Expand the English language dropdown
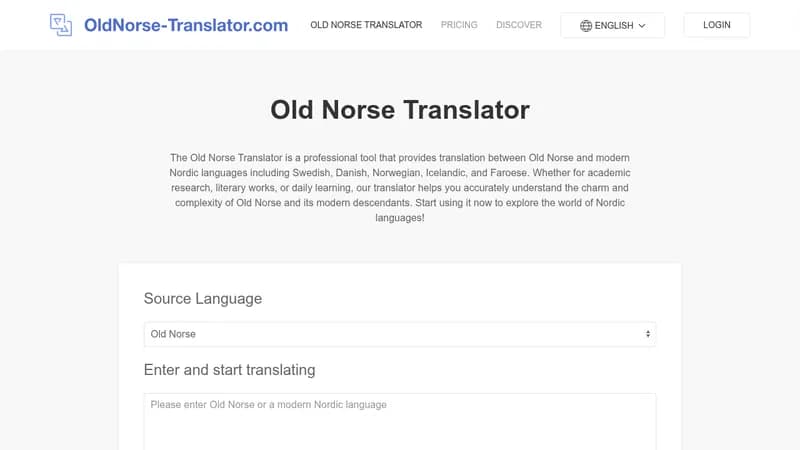Image resolution: width=800 pixels, height=450 pixels. click(x=613, y=26)
